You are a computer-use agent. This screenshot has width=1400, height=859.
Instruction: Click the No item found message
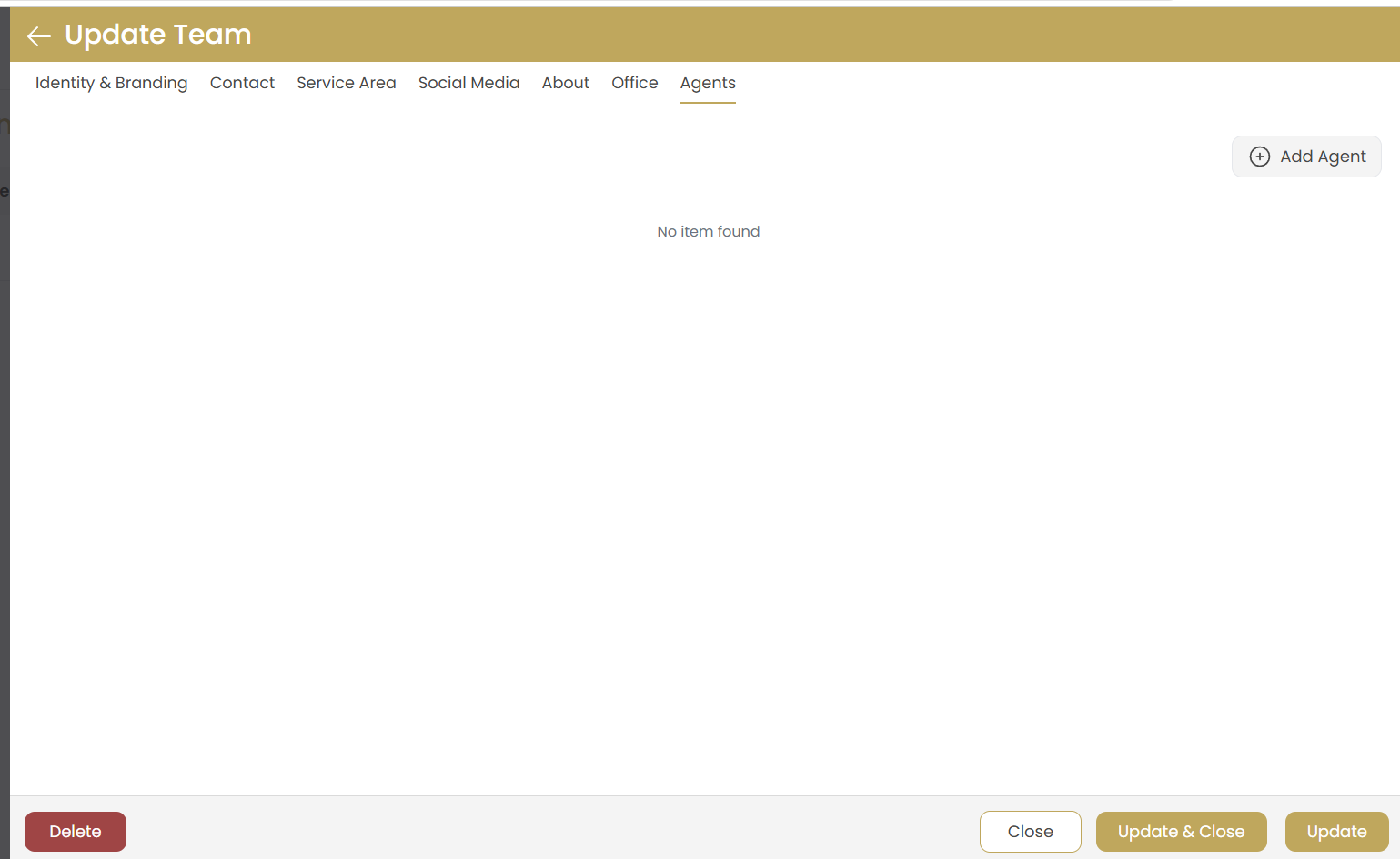pos(708,231)
